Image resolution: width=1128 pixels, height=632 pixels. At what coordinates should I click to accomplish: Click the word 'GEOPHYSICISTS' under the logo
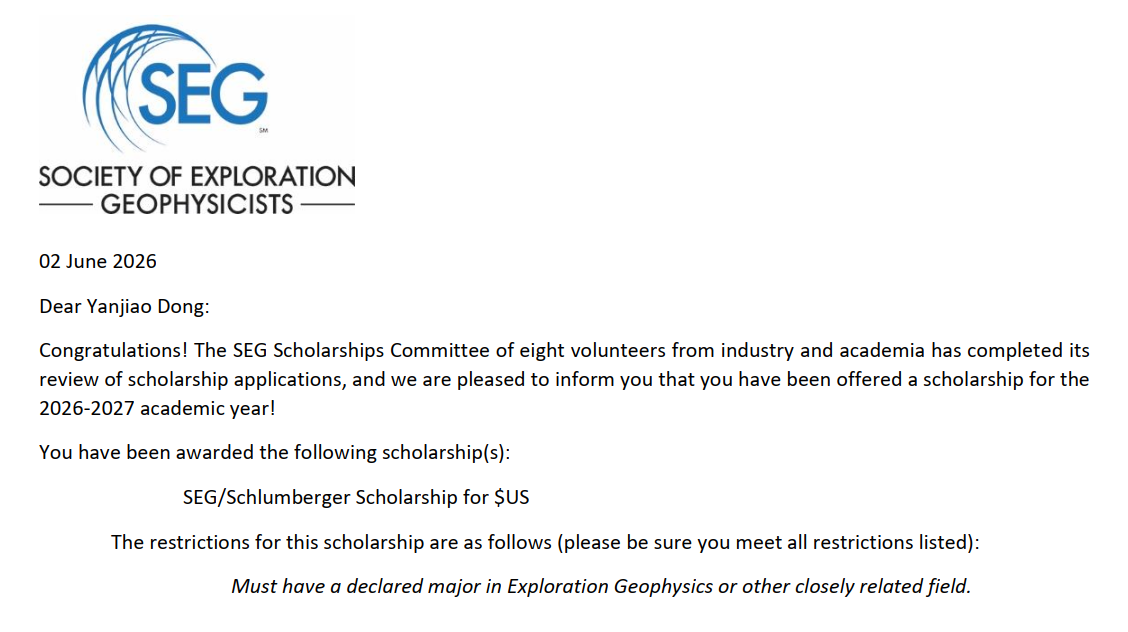click(197, 204)
